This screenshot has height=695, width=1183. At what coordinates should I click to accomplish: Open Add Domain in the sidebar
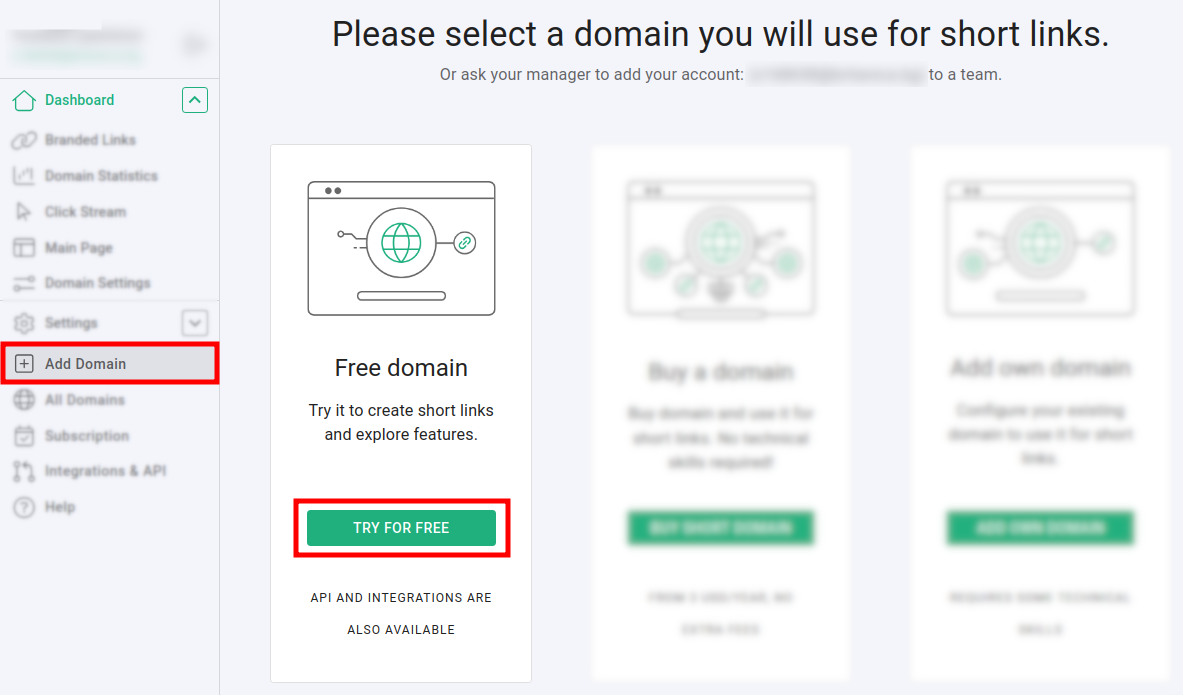[x=86, y=364]
